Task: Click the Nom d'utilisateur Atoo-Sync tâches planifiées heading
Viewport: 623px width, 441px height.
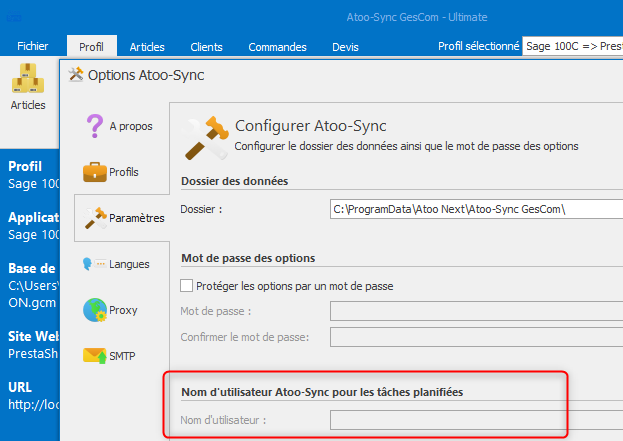Action: pos(322,392)
